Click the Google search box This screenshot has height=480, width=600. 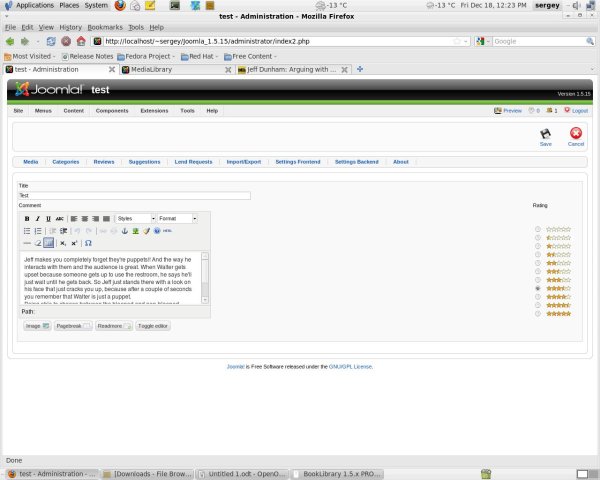pyautogui.click(x=539, y=41)
